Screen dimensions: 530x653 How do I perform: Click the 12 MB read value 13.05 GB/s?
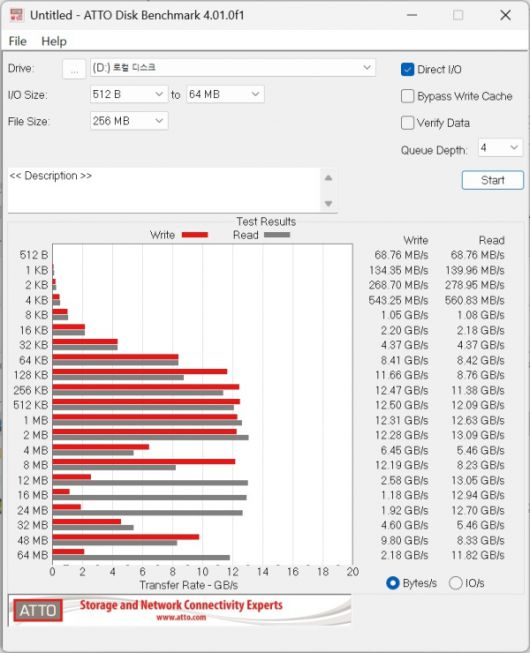478,480
